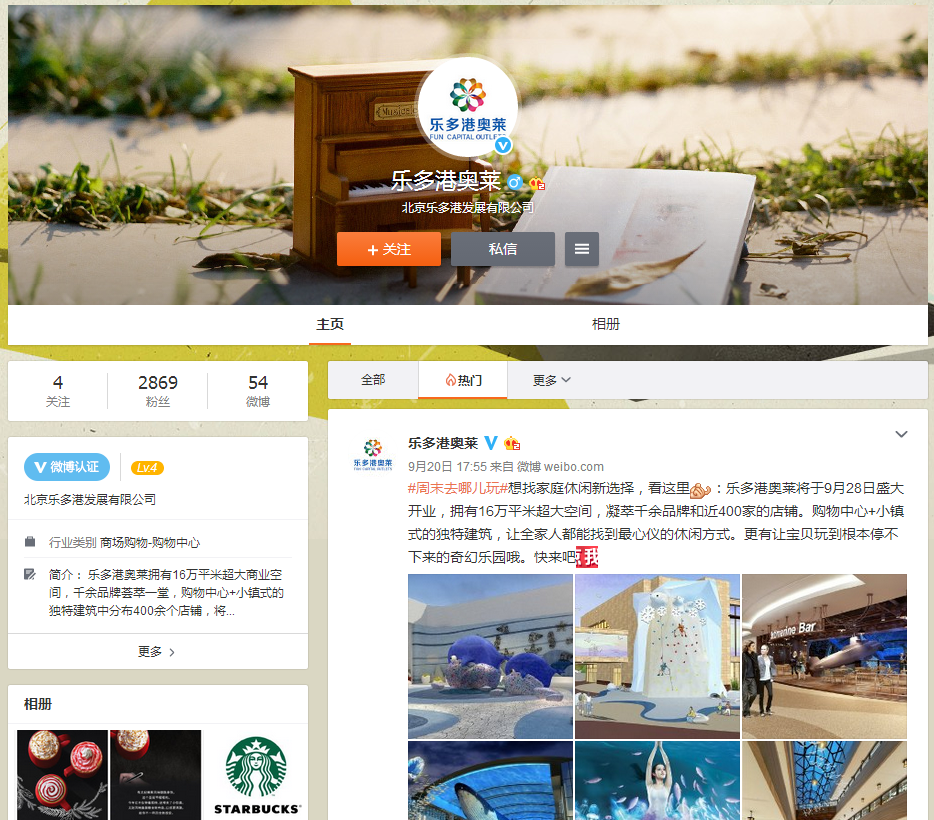Open the 相册 sidebar section header

tap(38, 704)
